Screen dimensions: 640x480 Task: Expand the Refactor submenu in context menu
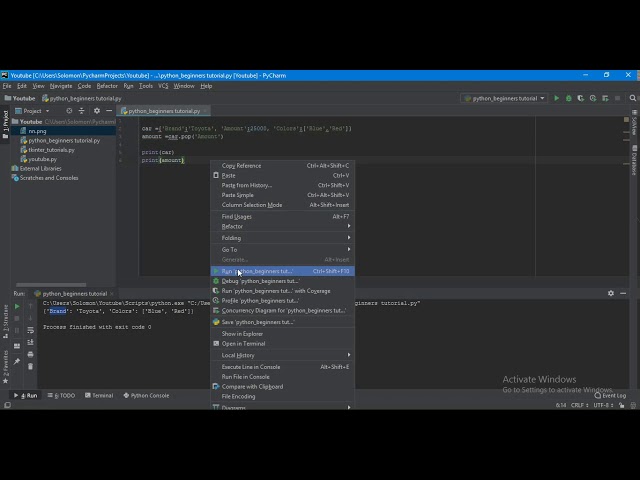[282, 227]
